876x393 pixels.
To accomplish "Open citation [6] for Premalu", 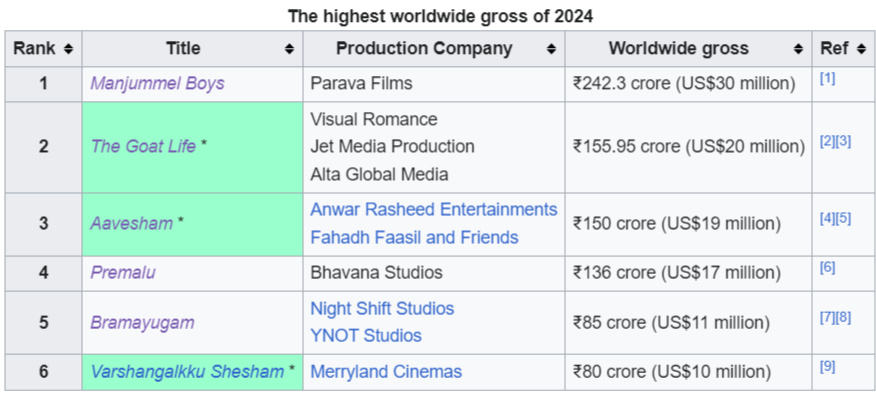I will (827, 268).
